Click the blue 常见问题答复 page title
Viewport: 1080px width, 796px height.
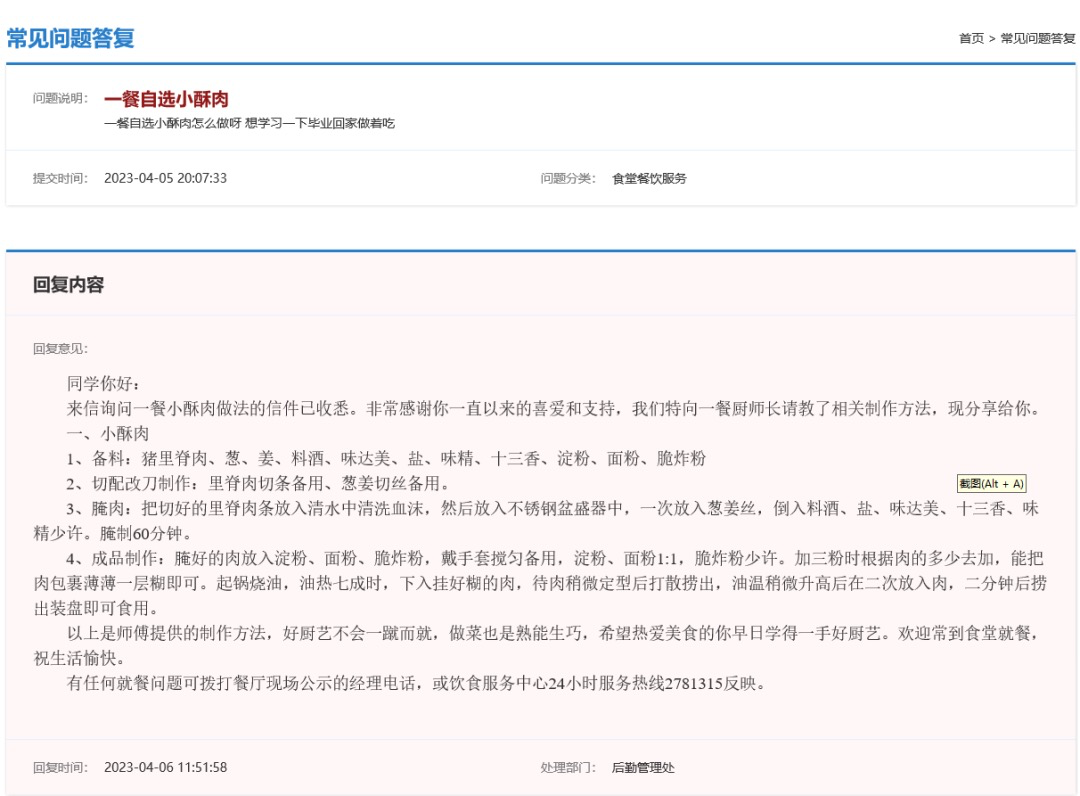[x=70, y=38]
